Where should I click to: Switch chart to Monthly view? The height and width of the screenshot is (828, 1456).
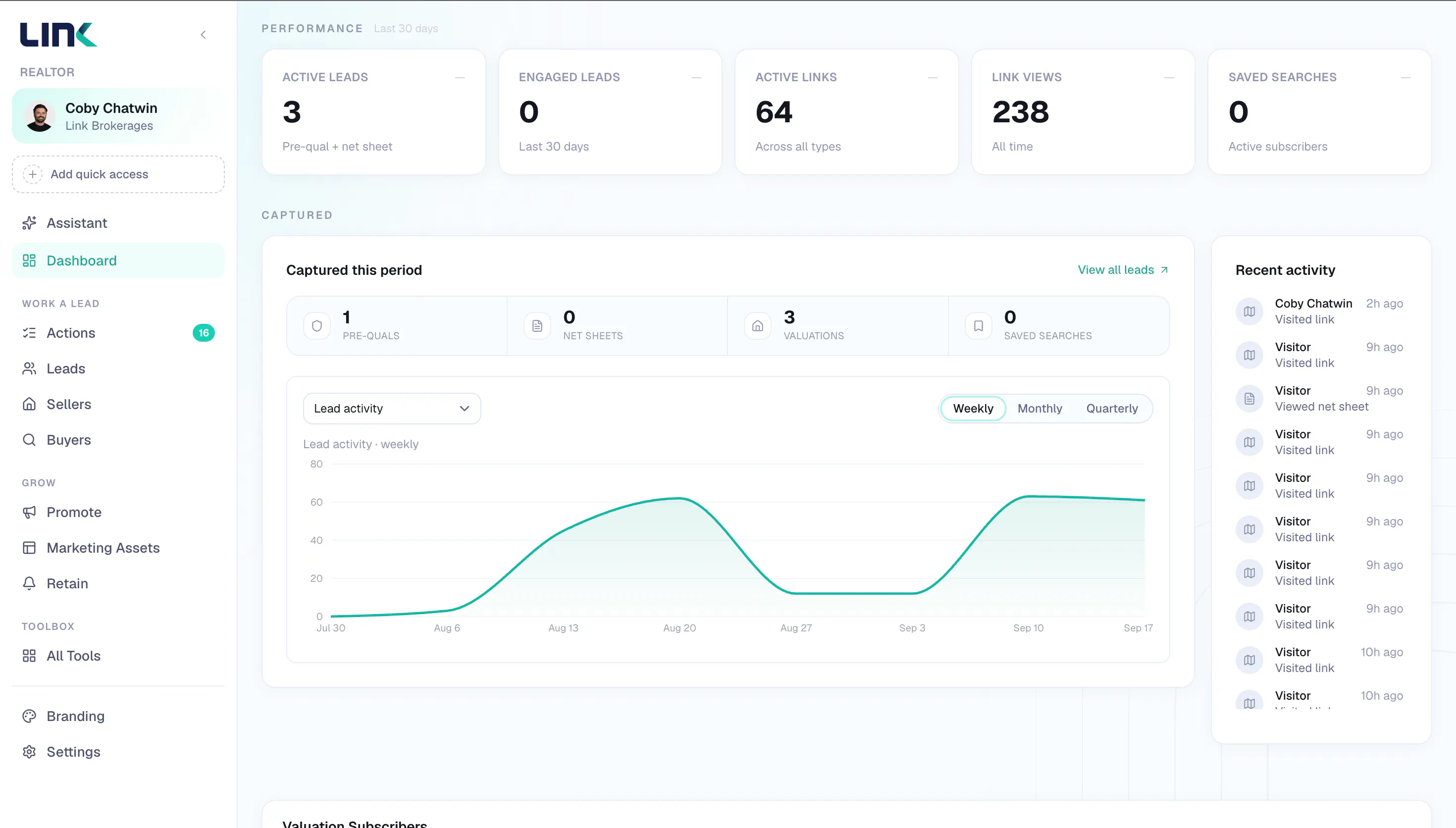pos(1040,409)
